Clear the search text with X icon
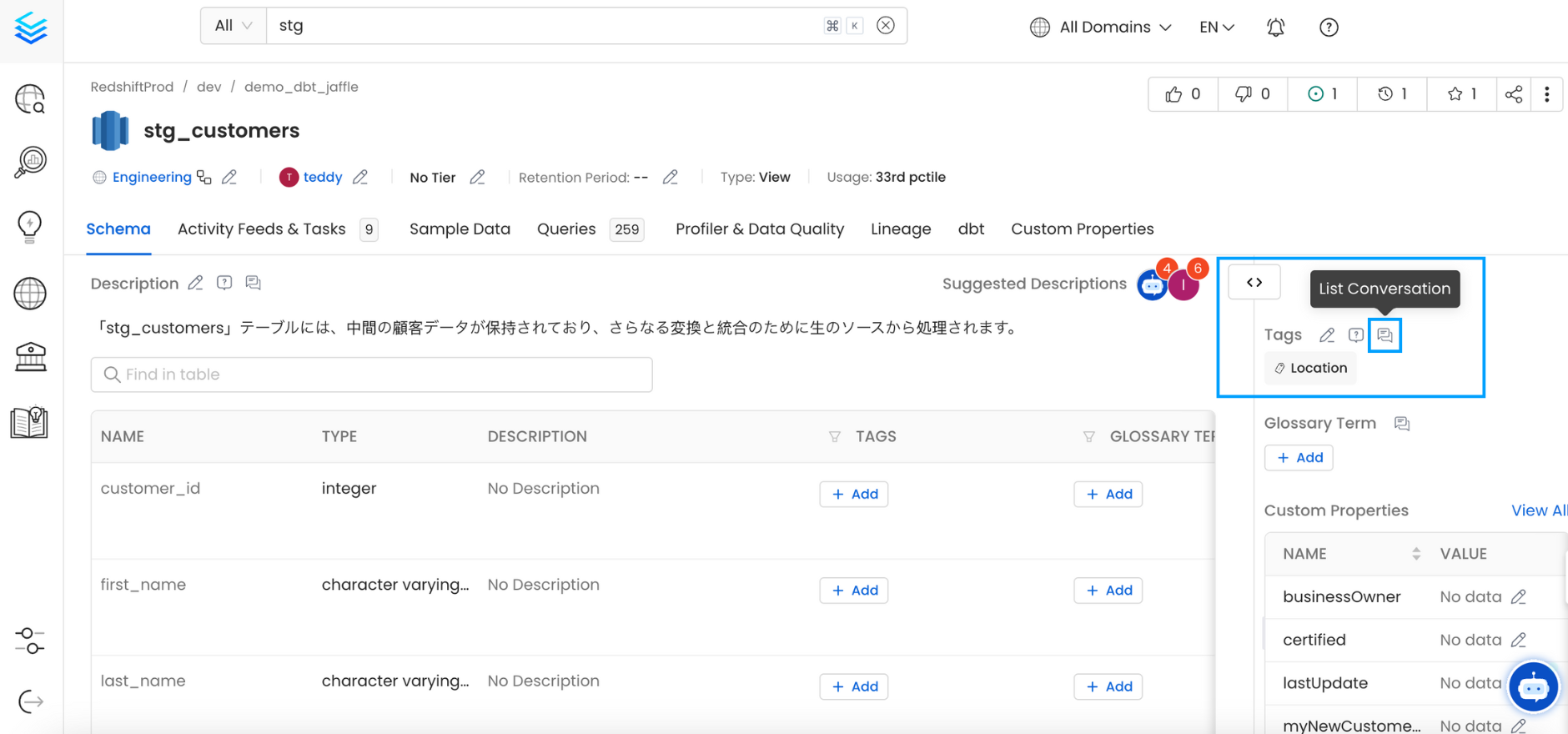The width and height of the screenshot is (1568, 734). tap(886, 26)
